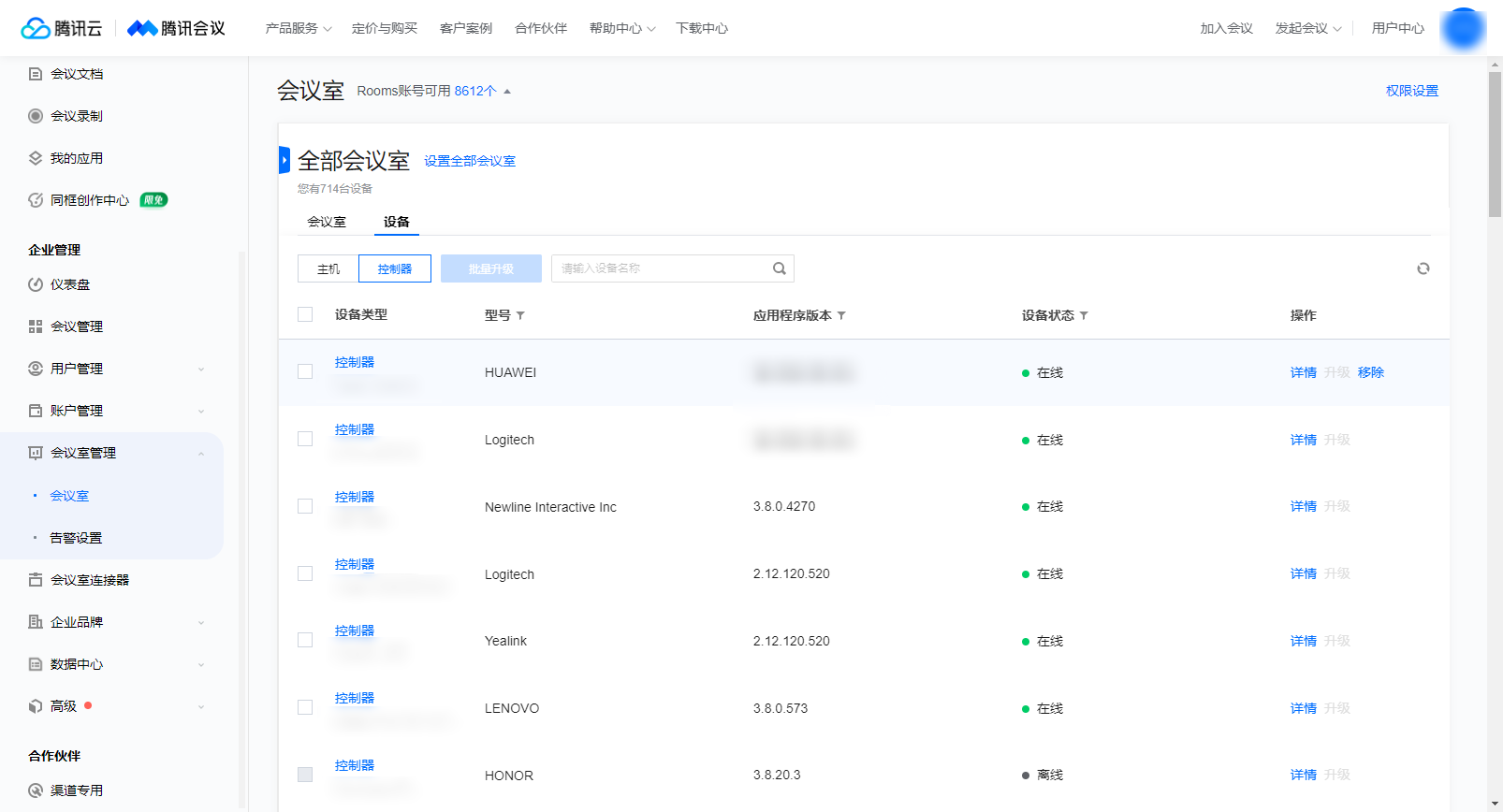Open 告警设置 in sidebar

point(76,538)
